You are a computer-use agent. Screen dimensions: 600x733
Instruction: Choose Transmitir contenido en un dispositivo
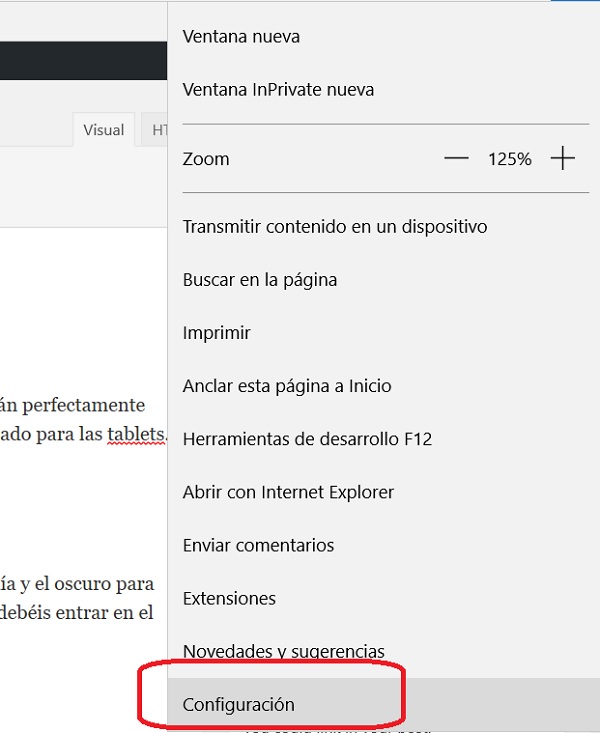coord(335,227)
